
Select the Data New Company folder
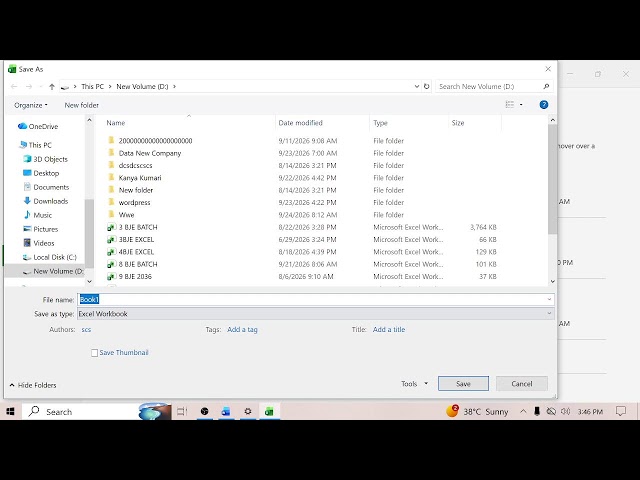tap(150, 153)
